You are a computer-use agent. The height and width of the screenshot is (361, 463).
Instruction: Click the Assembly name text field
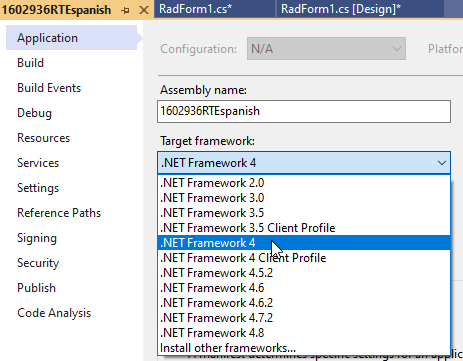click(x=304, y=111)
